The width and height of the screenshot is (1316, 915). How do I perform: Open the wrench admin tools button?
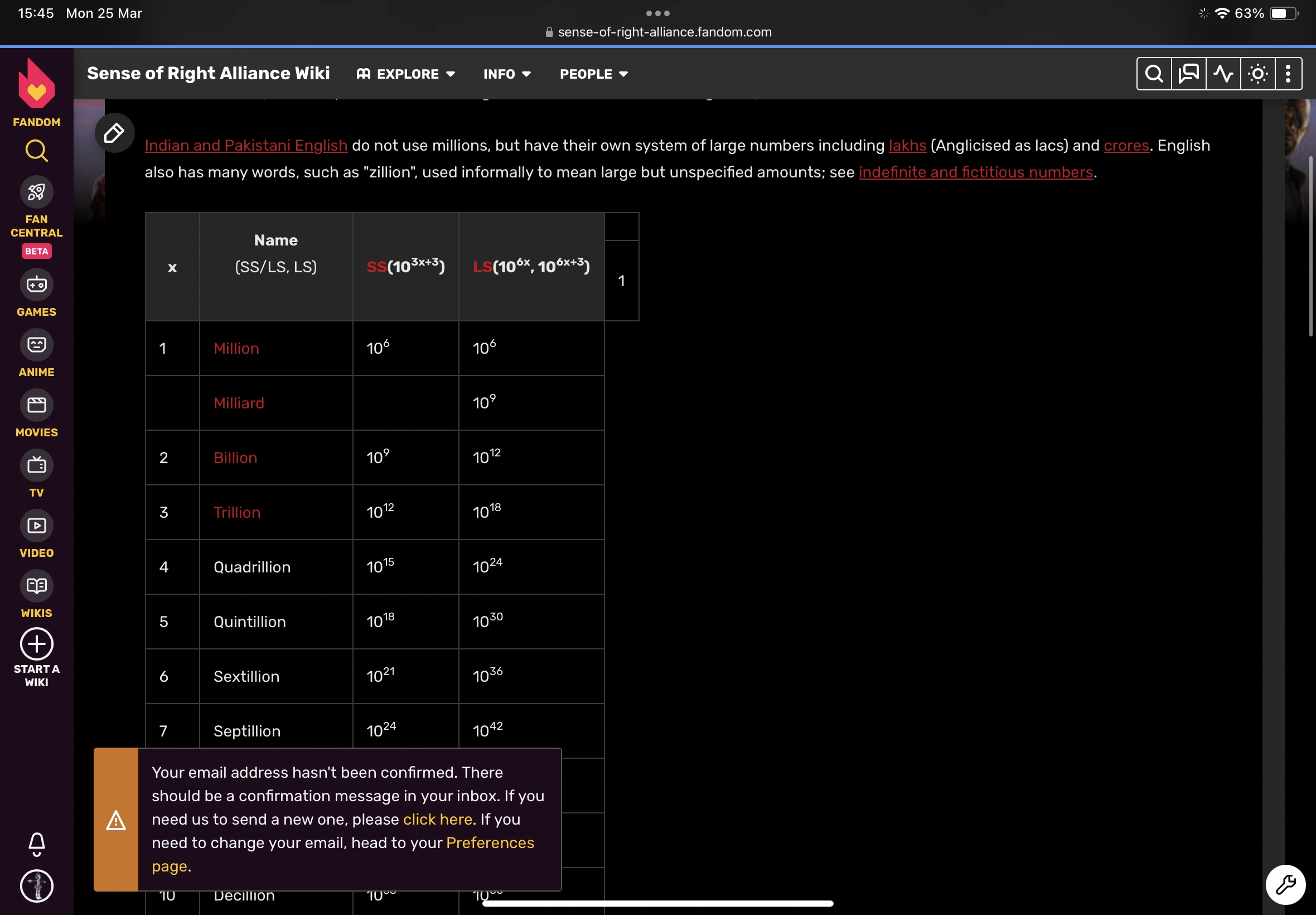coord(1285,885)
